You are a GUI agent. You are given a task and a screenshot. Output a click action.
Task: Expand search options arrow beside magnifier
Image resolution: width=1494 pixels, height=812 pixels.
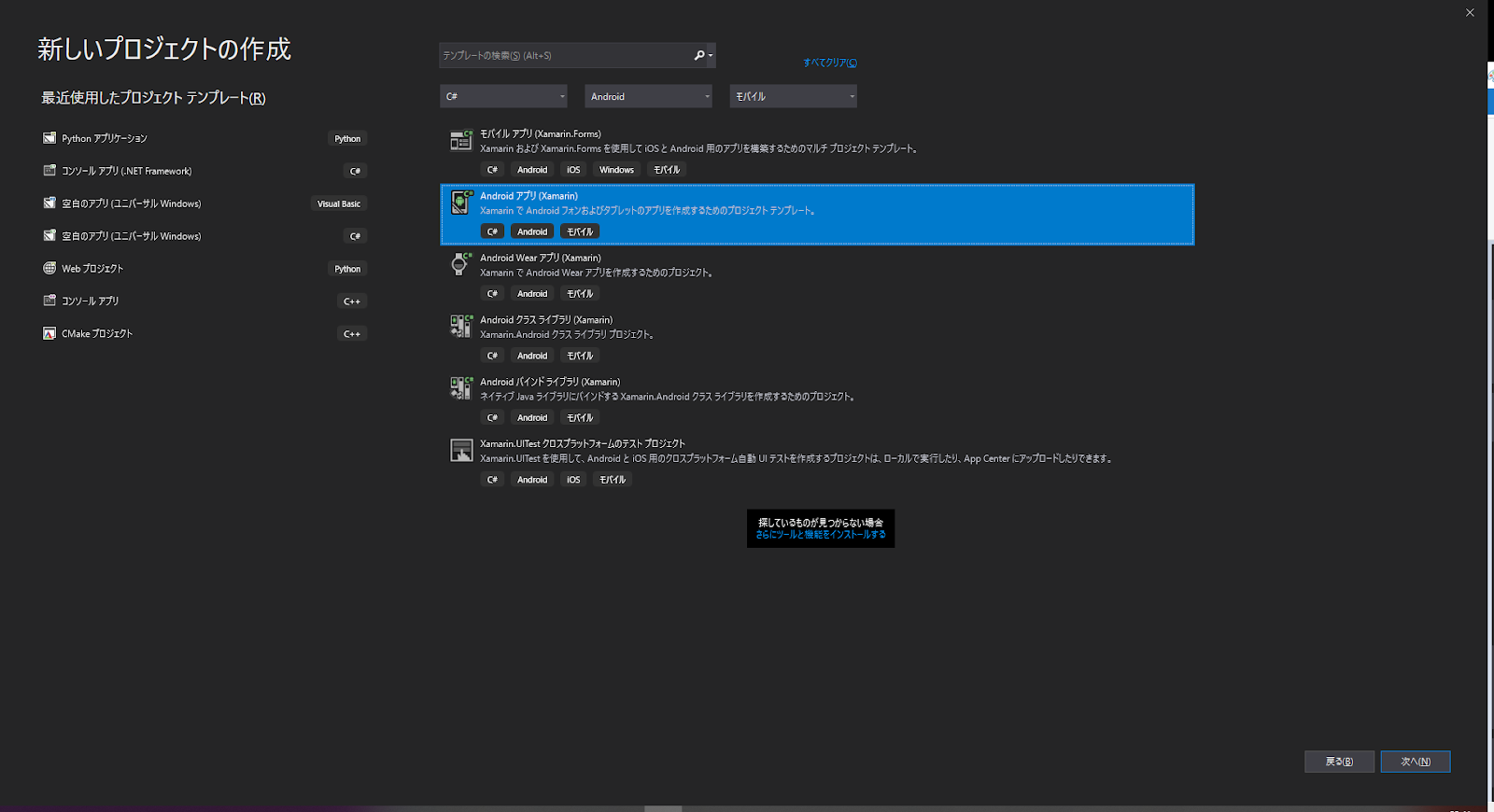pos(711,56)
